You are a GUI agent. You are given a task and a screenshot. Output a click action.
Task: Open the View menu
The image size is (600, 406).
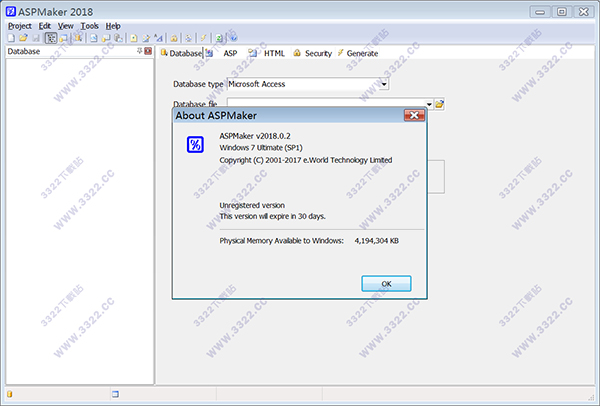pyautogui.click(x=65, y=26)
